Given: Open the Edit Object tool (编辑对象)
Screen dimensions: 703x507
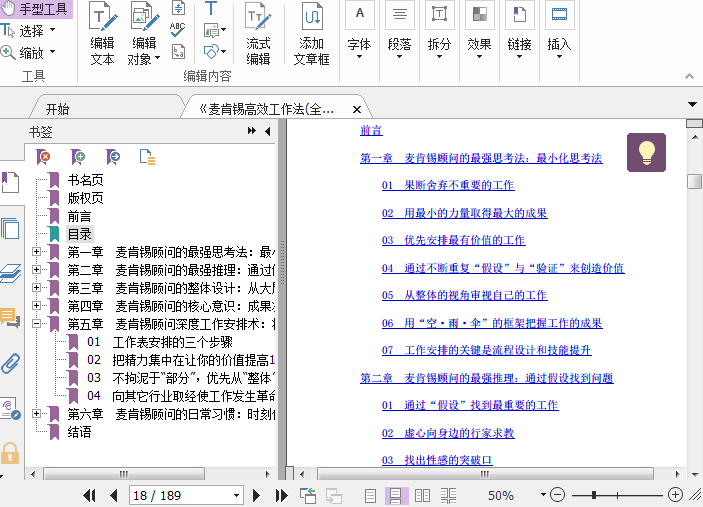Looking at the screenshot, I should click(144, 34).
